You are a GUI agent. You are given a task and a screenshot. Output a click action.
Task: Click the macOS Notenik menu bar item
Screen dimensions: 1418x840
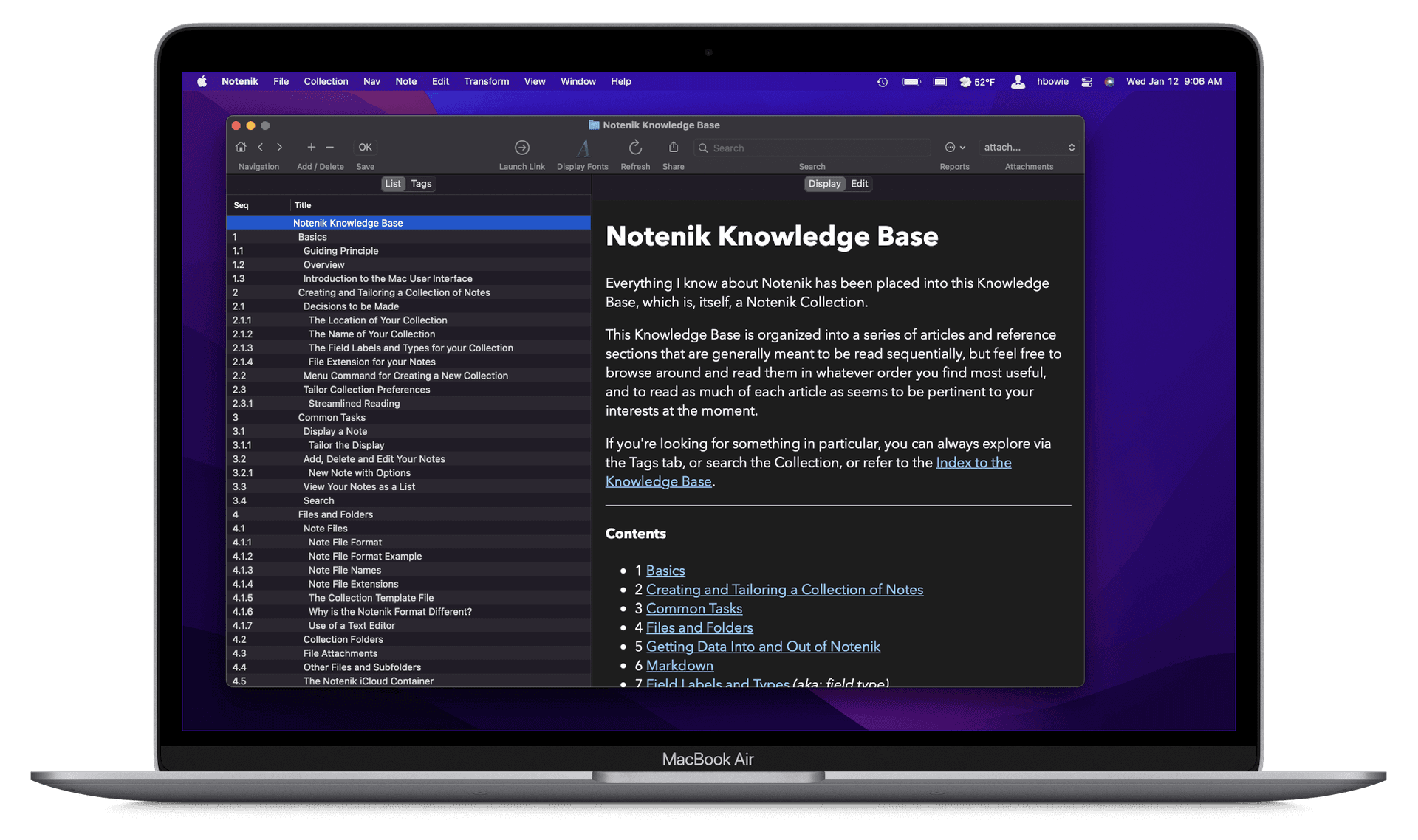[x=240, y=81]
